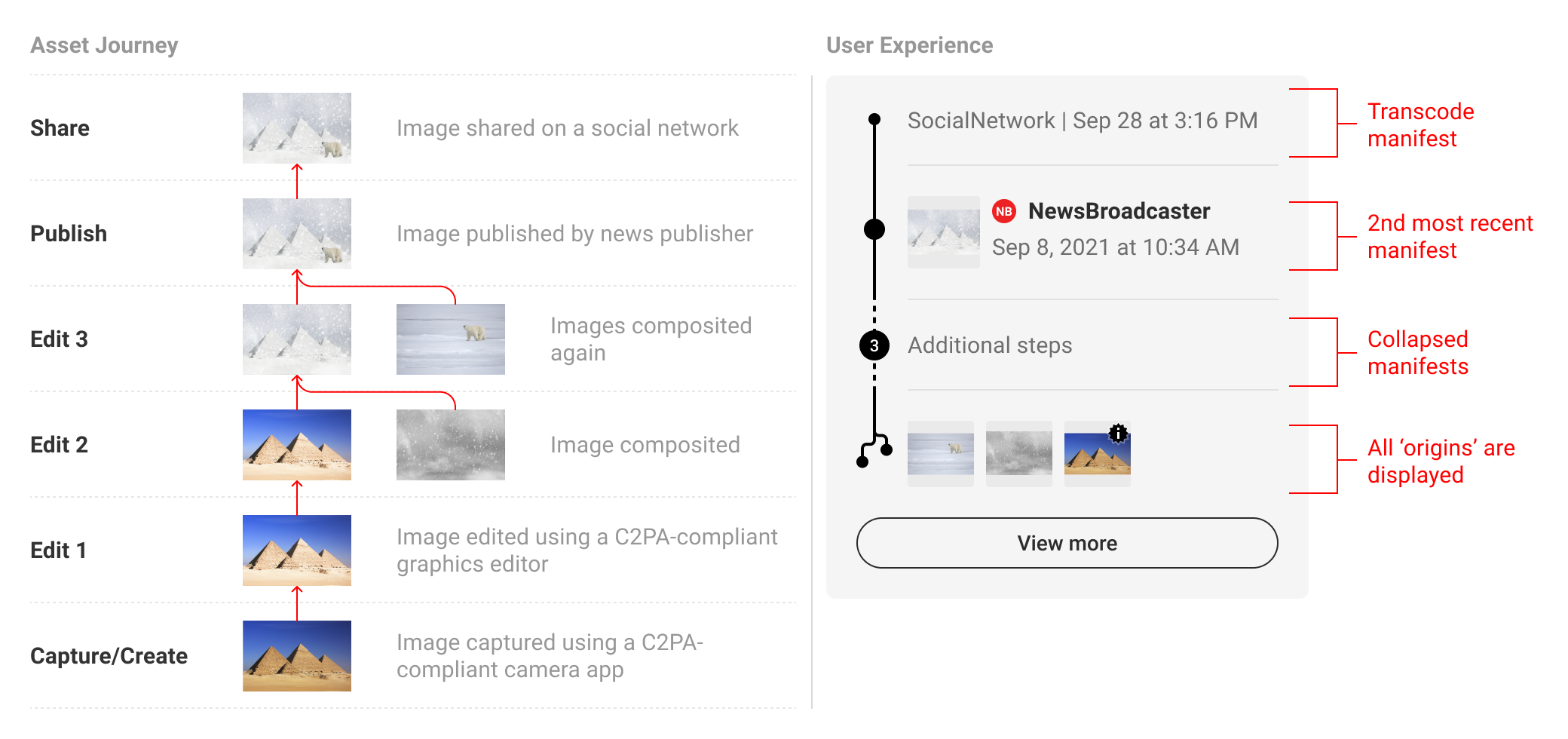Select the Capture/Create pyramids image
The image size is (1568, 739).
coord(297,656)
